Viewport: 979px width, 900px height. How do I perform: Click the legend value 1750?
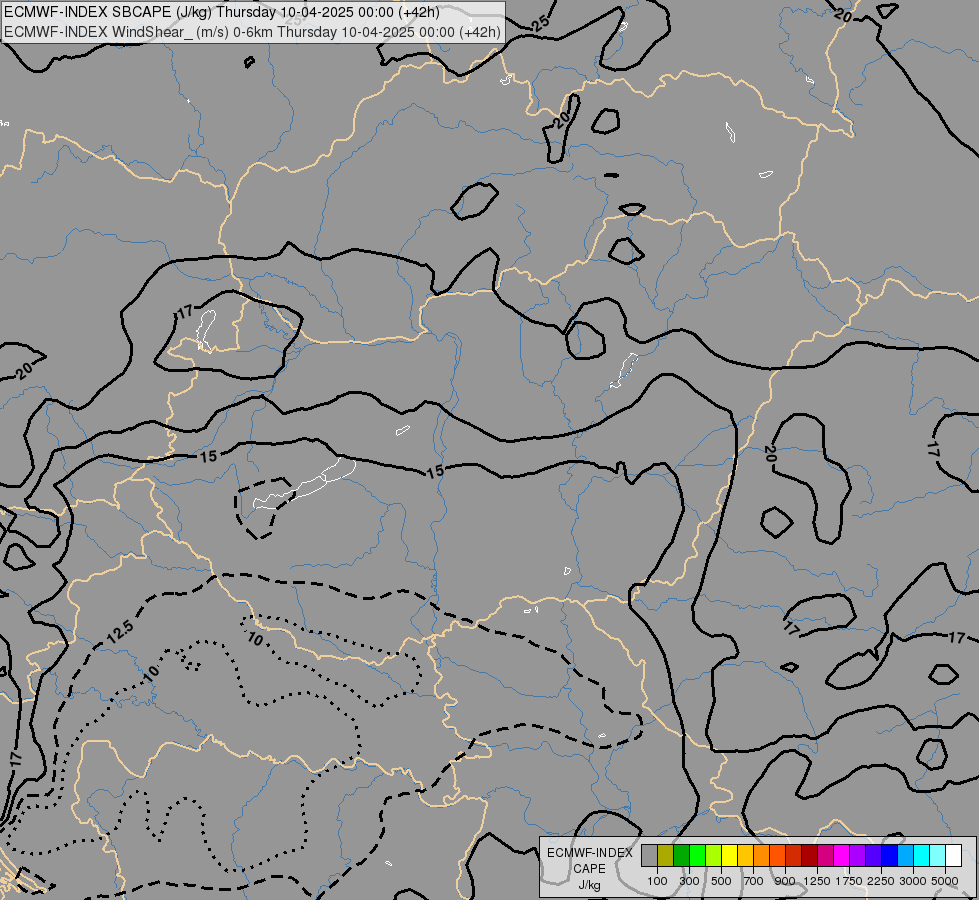849,881
